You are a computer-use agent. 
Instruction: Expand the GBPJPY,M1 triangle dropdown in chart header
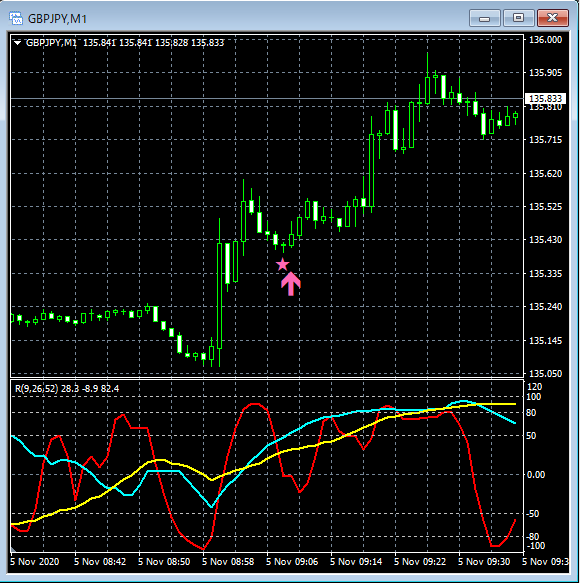[17, 43]
